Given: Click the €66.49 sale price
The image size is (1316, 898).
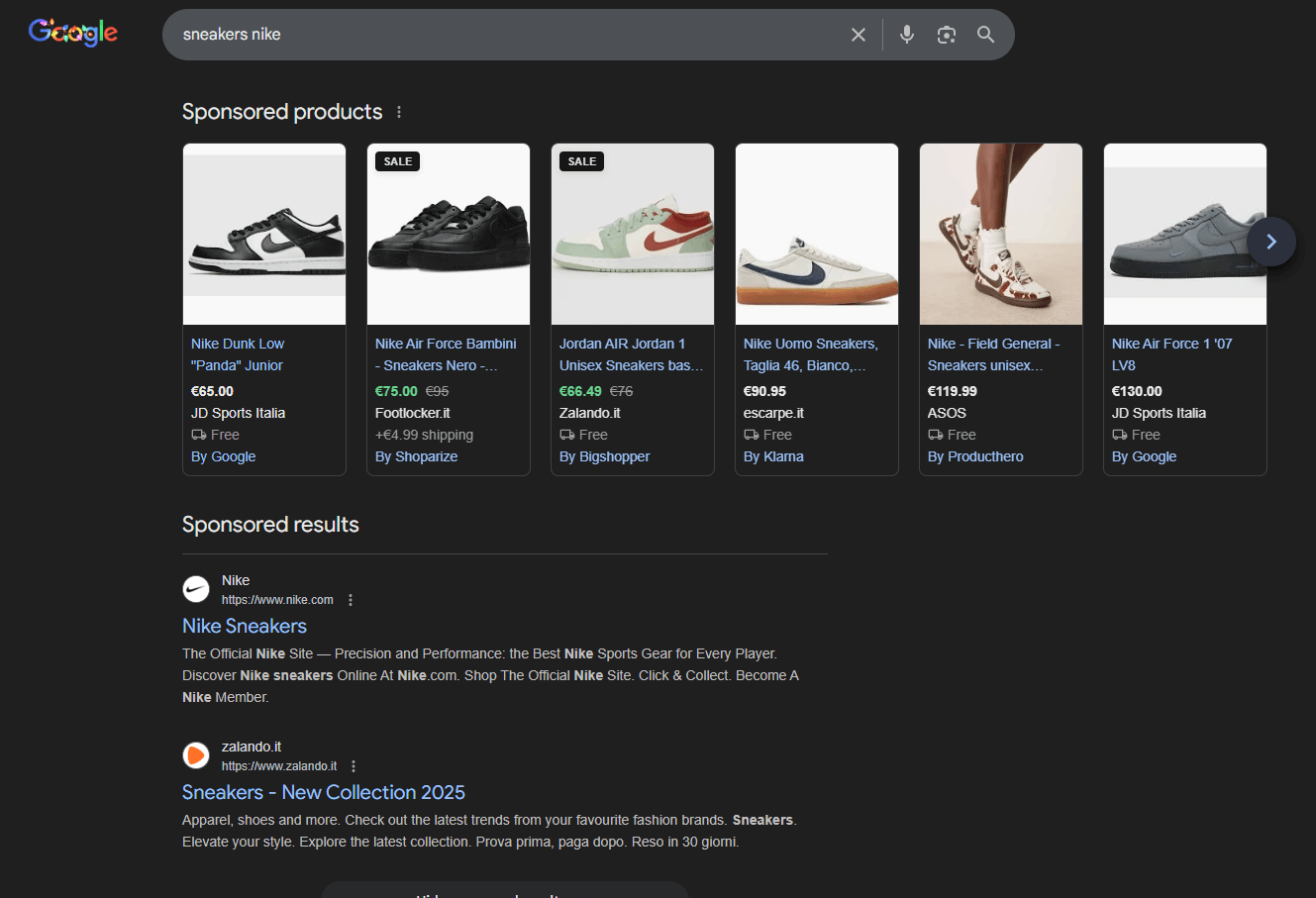Looking at the screenshot, I should (580, 391).
